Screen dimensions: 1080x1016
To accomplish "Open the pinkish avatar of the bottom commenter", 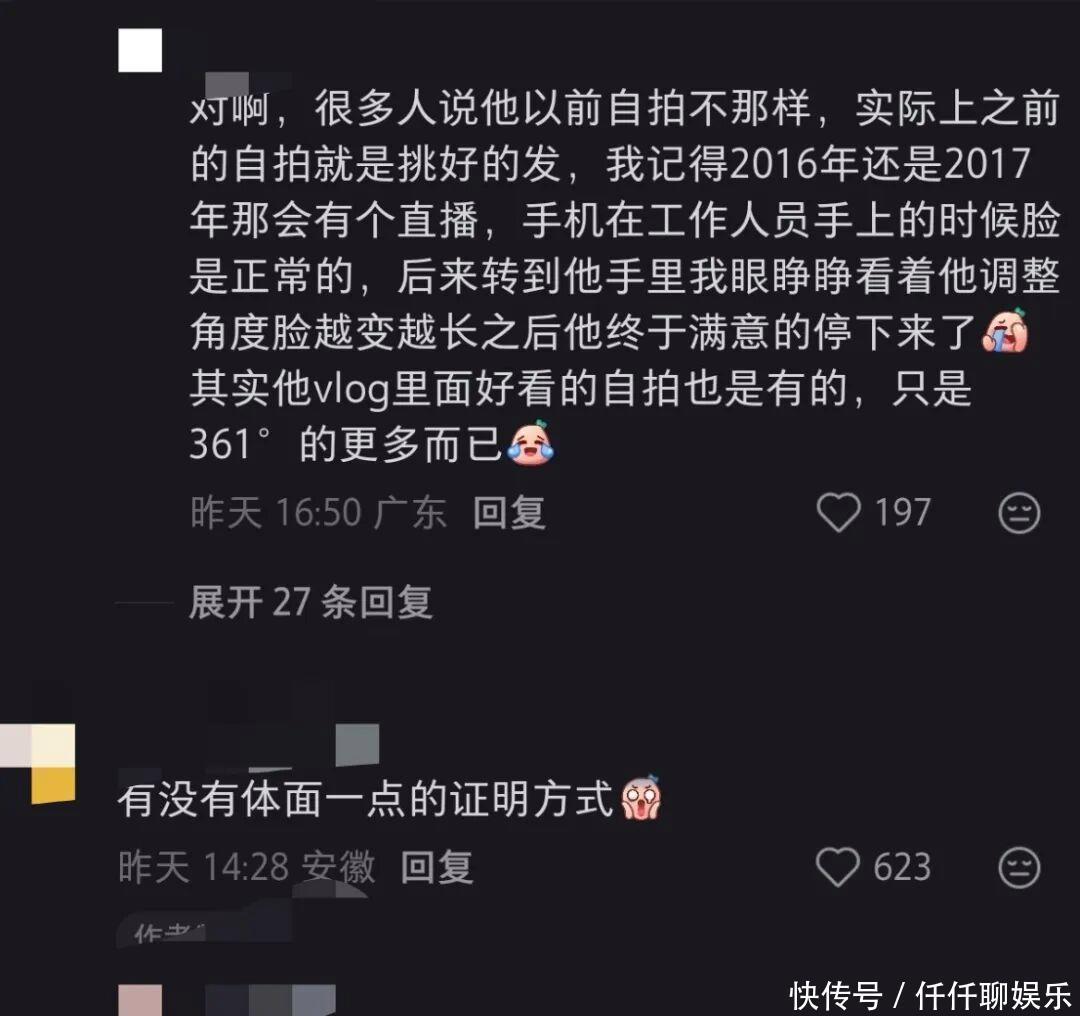I will [141, 1000].
